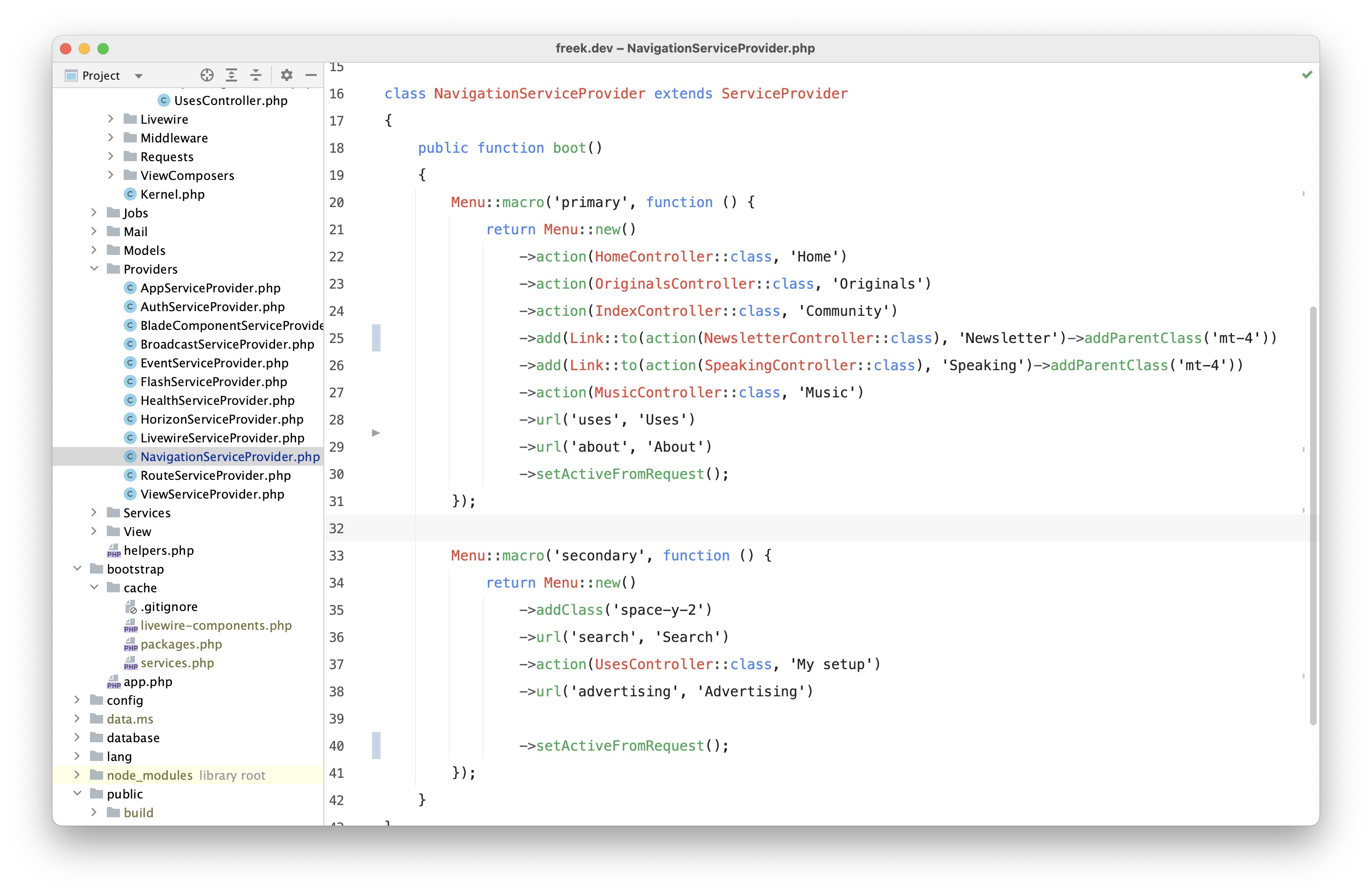Screen dimensions: 1372x895
Task: Expand the Models folder
Action: pos(94,250)
